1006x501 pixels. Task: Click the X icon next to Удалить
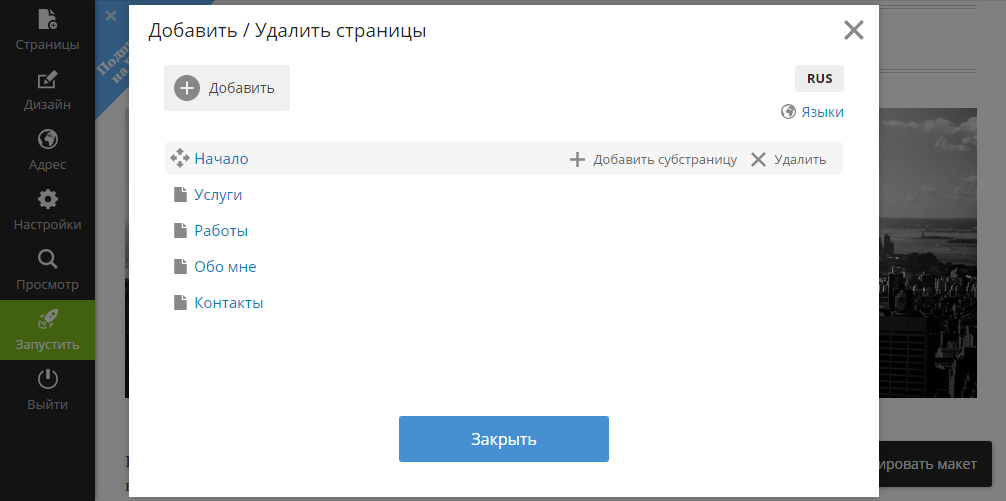coord(758,159)
